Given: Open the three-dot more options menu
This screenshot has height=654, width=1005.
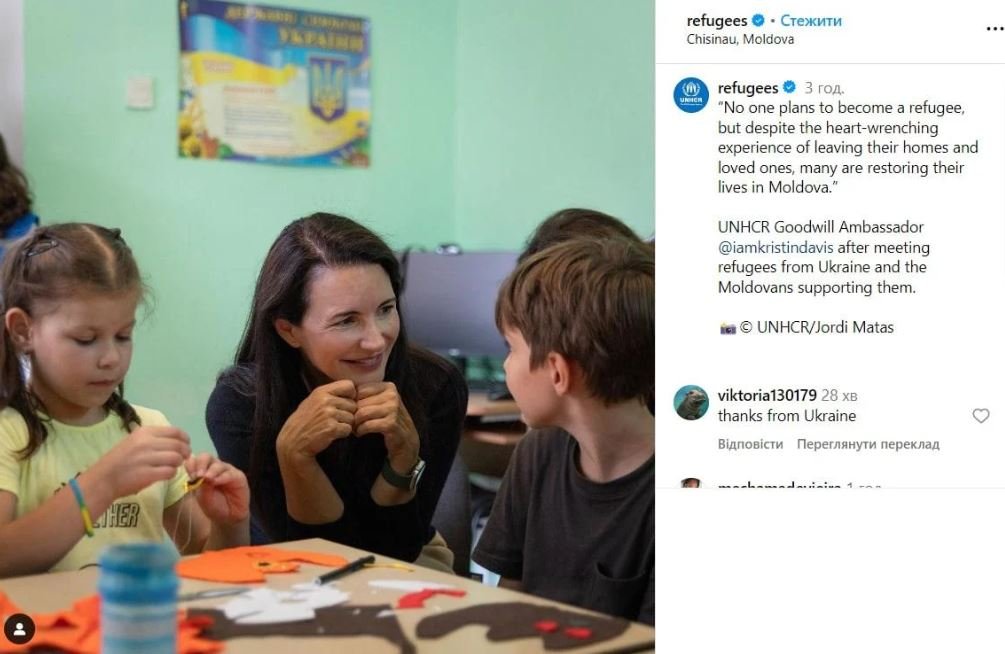Looking at the screenshot, I should click(x=994, y=29).
